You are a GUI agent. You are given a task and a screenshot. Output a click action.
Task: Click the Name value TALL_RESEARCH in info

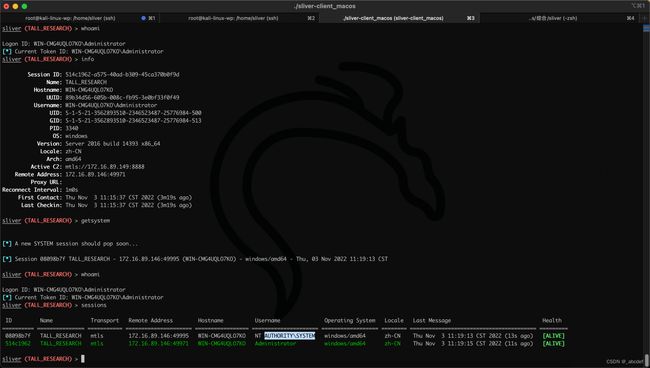click(x=86, y=82)
